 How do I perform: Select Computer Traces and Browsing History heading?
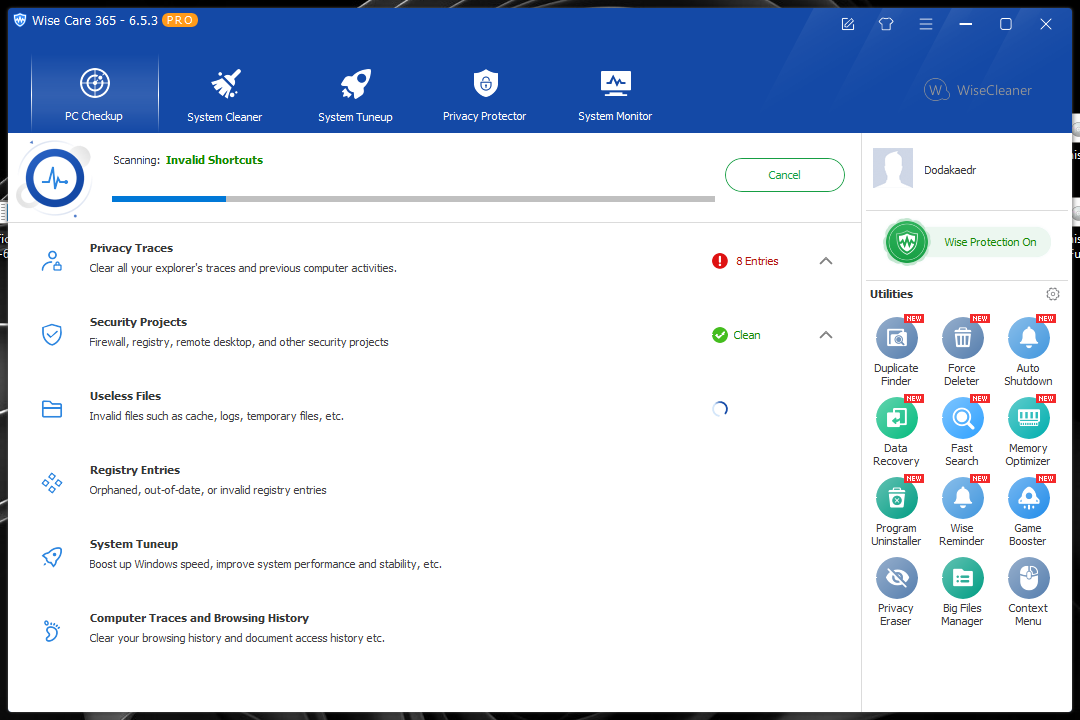(199, 618)
